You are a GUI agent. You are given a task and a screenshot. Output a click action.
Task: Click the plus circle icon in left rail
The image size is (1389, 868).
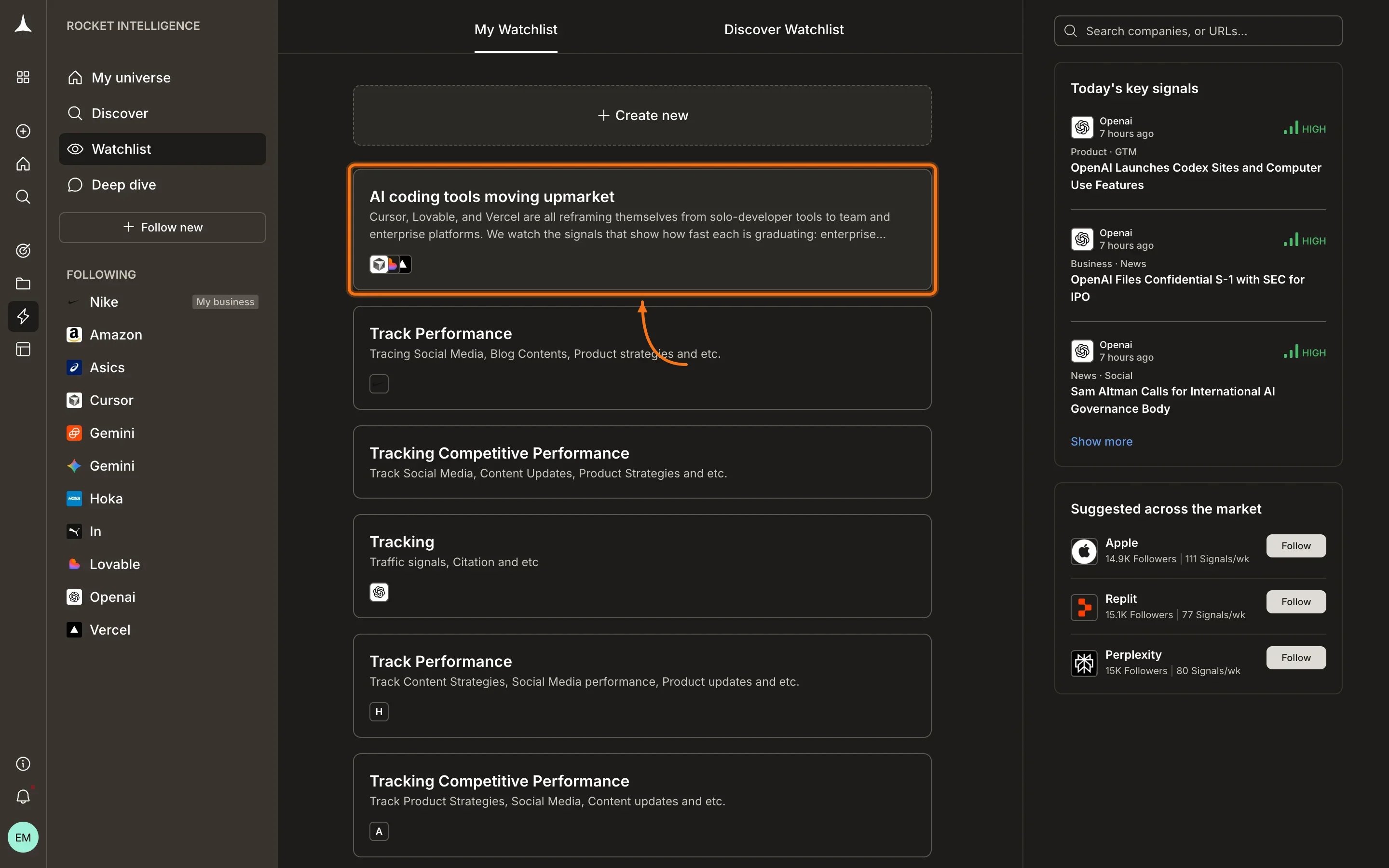coord(23,131)
